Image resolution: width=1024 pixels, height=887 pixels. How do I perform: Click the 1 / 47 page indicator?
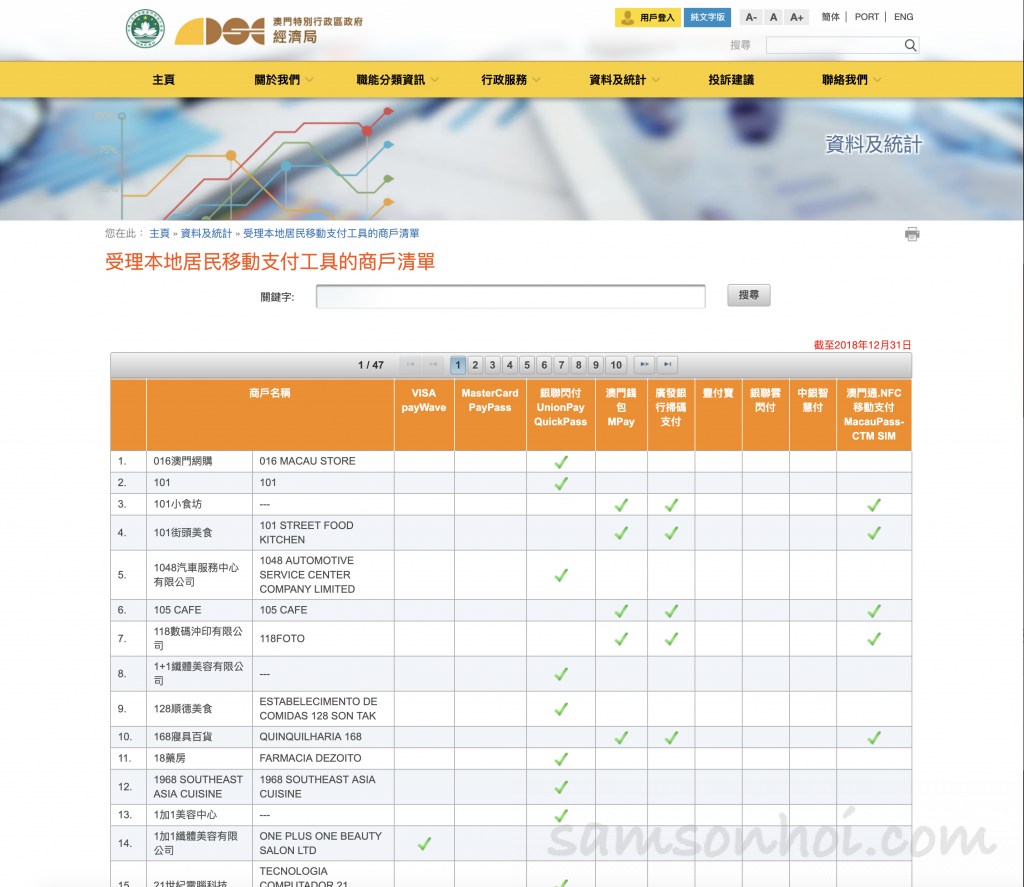371,365
